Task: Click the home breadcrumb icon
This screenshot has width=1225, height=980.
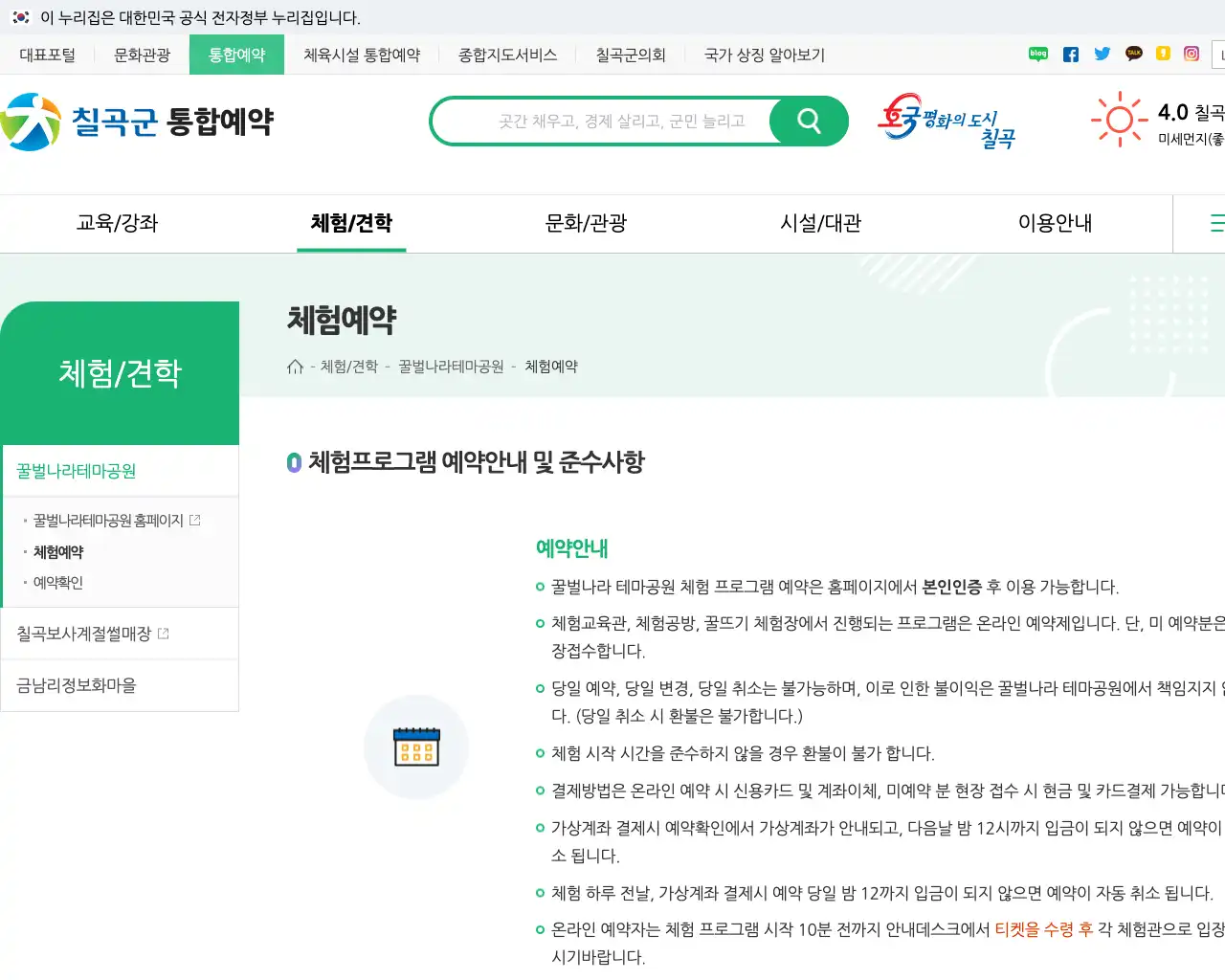Action: 295,366
